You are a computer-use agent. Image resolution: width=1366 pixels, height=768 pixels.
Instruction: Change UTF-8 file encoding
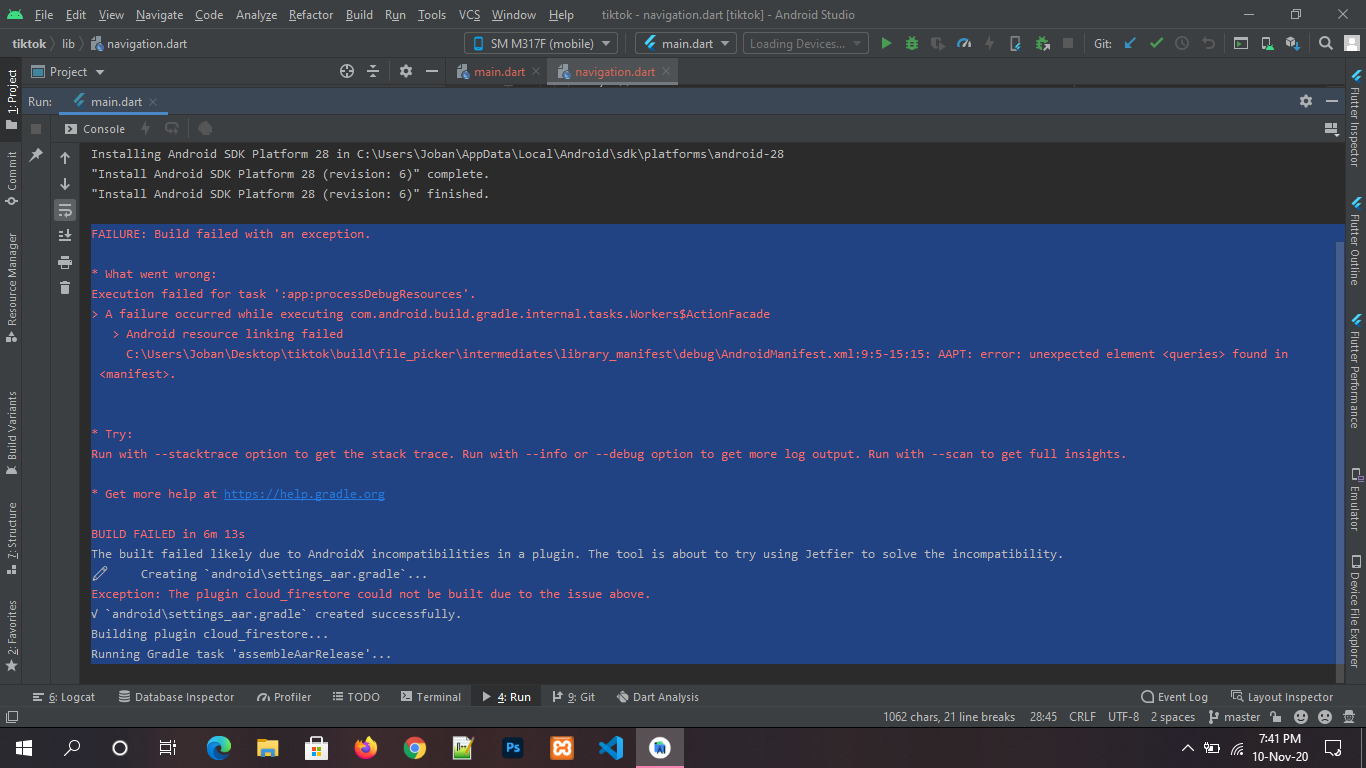coord(1123,717)
